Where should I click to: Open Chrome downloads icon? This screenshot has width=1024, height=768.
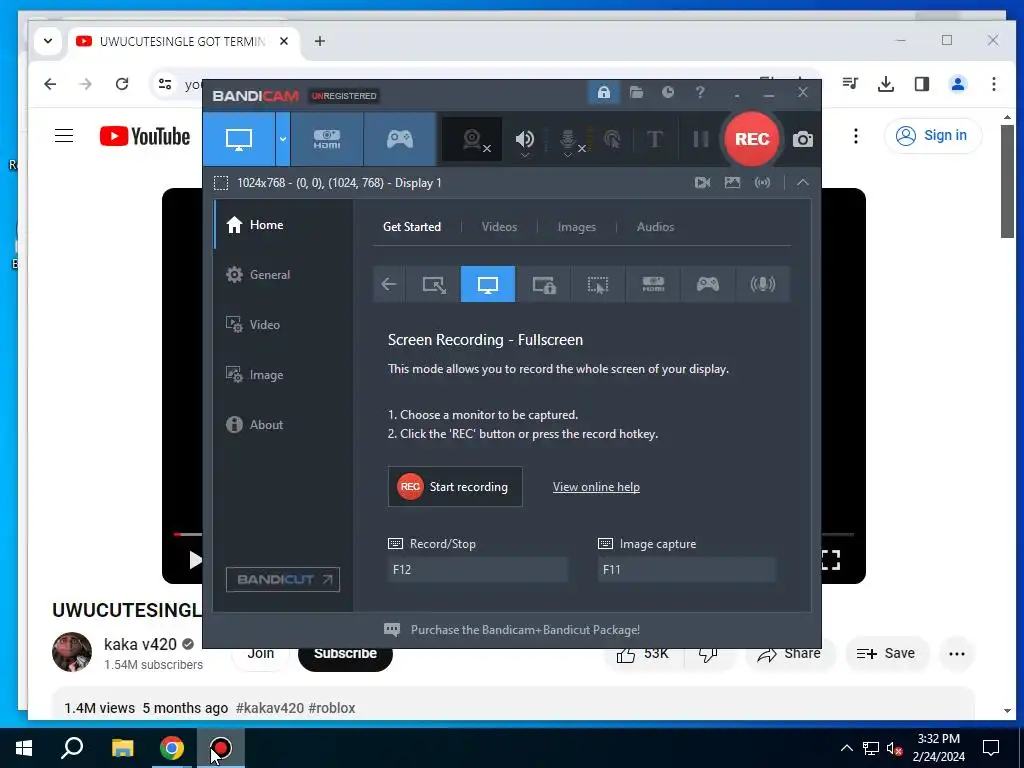(x=886, y=84)
